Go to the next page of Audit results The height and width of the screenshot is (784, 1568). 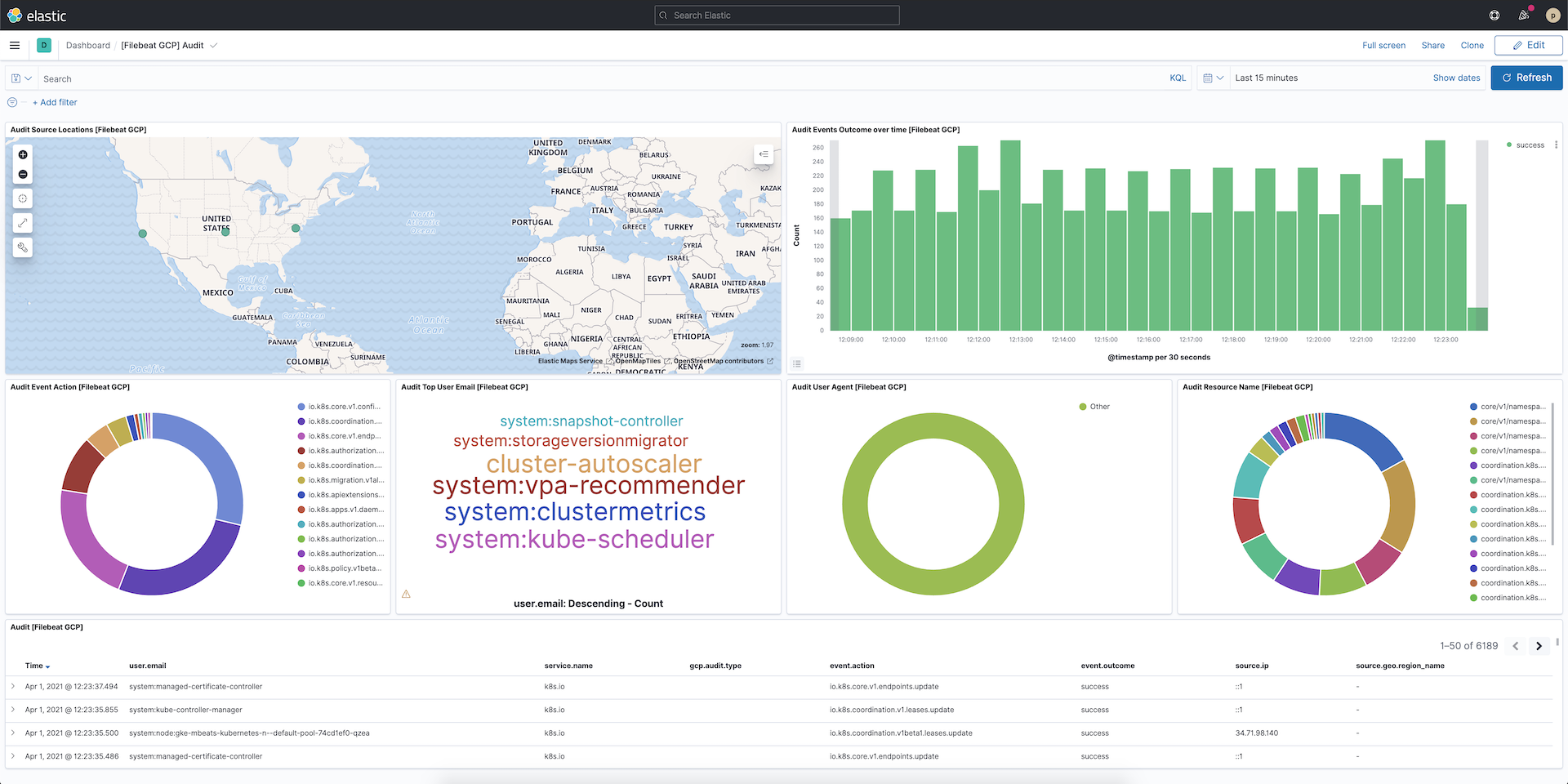(x=1539, y=646)
